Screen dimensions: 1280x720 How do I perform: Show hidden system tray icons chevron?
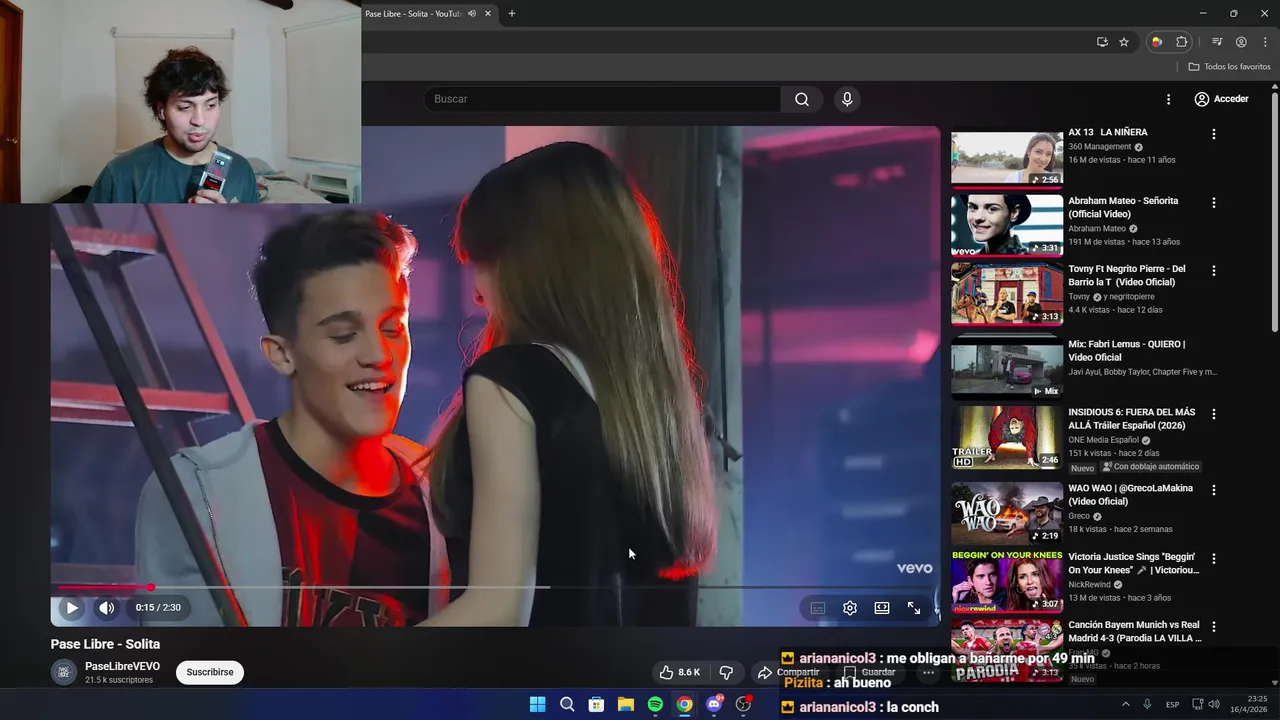tap(1125, 705)
